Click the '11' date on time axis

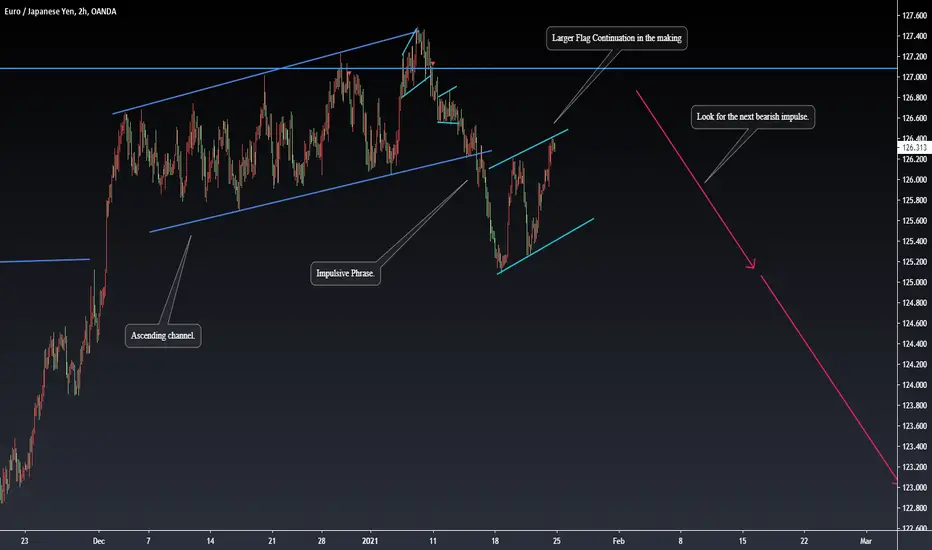tap(433, 541)
